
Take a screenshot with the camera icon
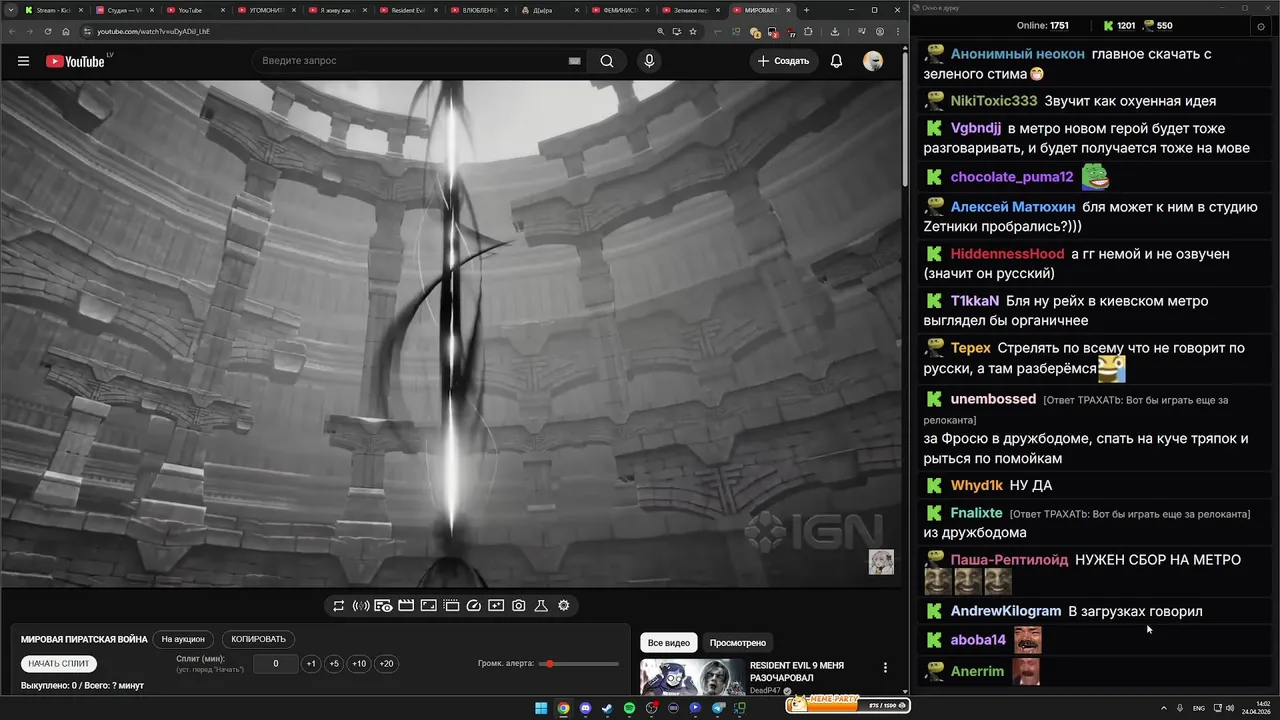click(x=519, y=606)
